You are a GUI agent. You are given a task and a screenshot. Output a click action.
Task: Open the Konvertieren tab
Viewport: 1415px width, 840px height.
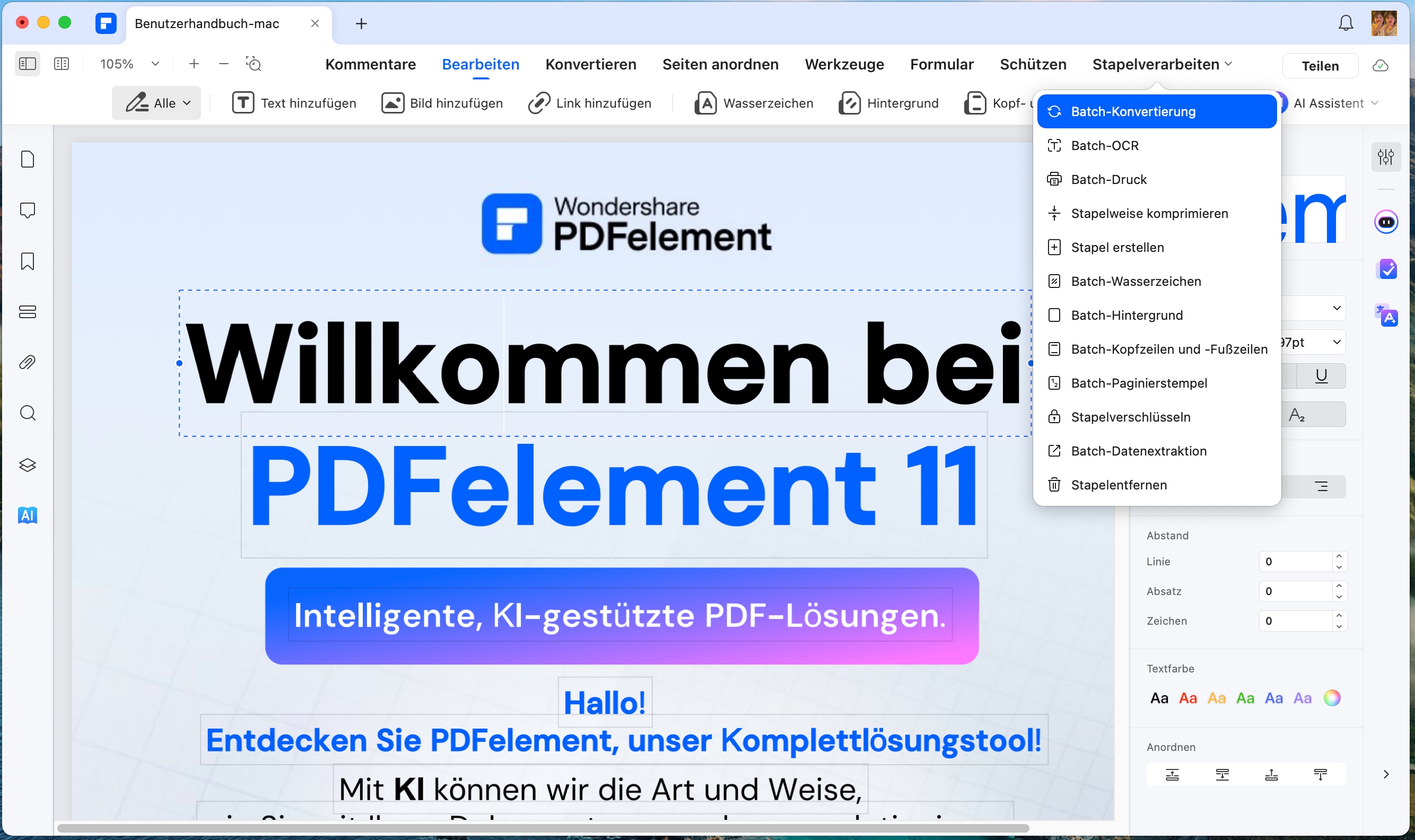[x=591, y=64]
